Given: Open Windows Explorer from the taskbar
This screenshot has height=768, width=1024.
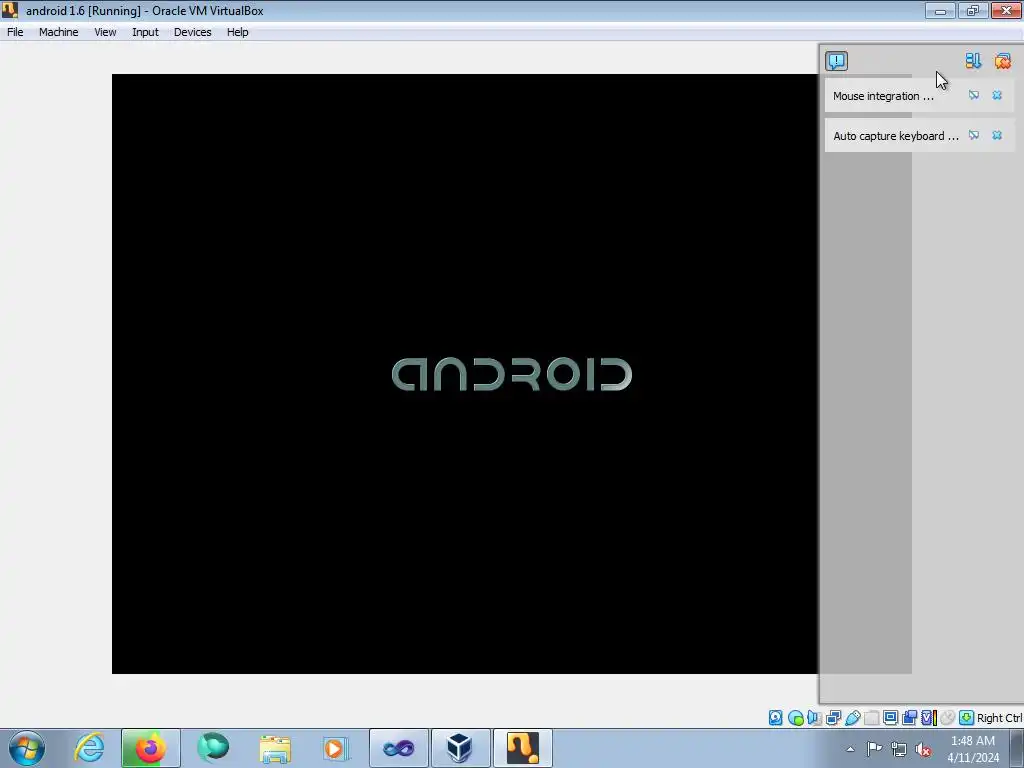Looking at the screenshot, I should click(275, 748).
